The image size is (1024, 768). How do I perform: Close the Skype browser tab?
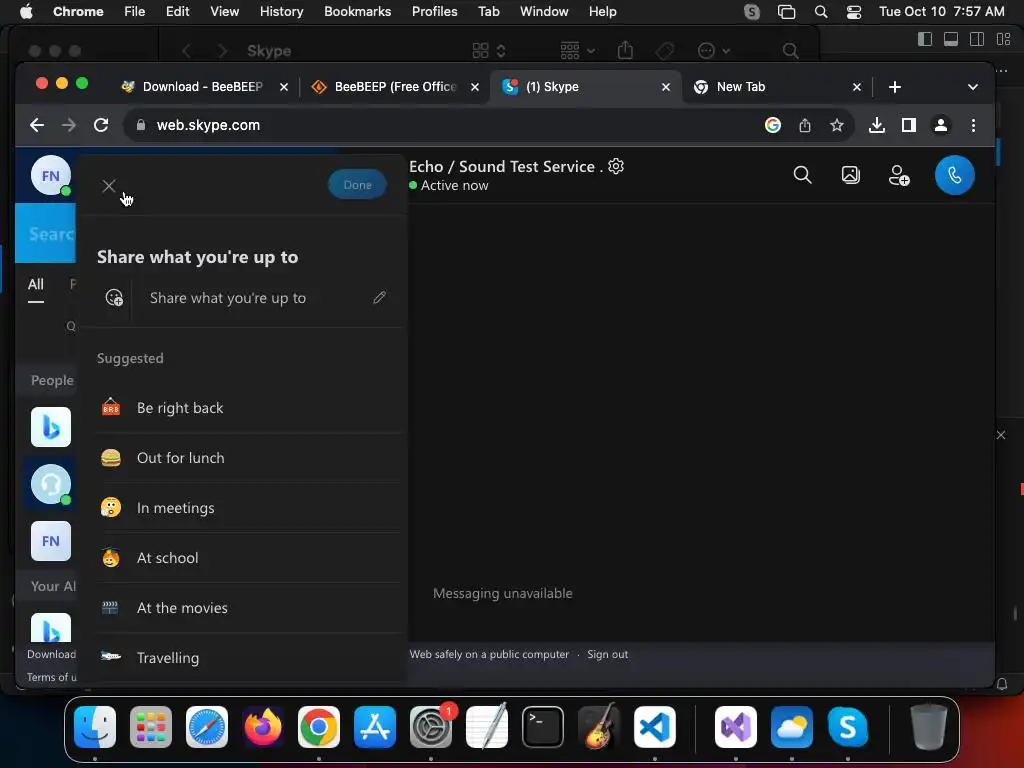pos(665,87)
